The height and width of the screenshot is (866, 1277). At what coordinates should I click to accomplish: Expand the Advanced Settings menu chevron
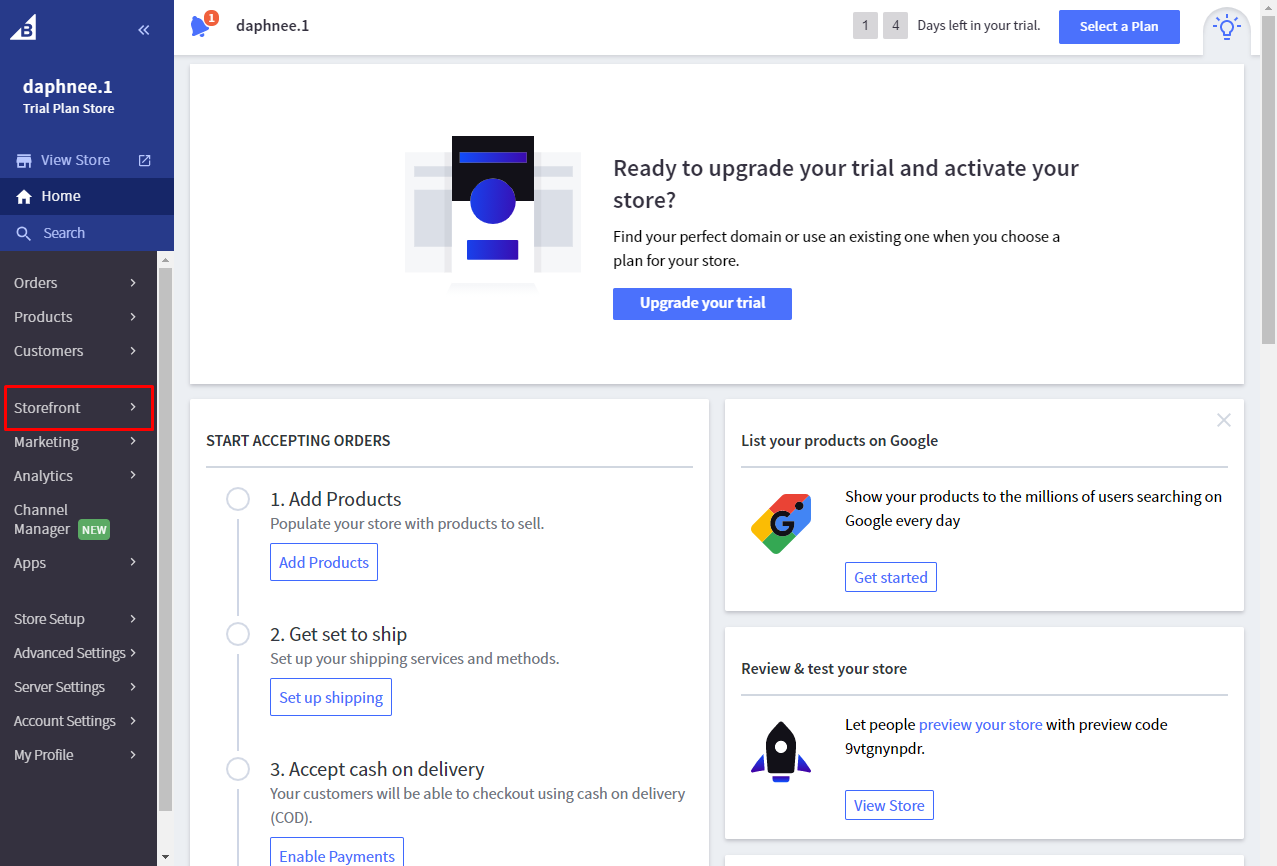pyautogui.click(x=133, y=652)
